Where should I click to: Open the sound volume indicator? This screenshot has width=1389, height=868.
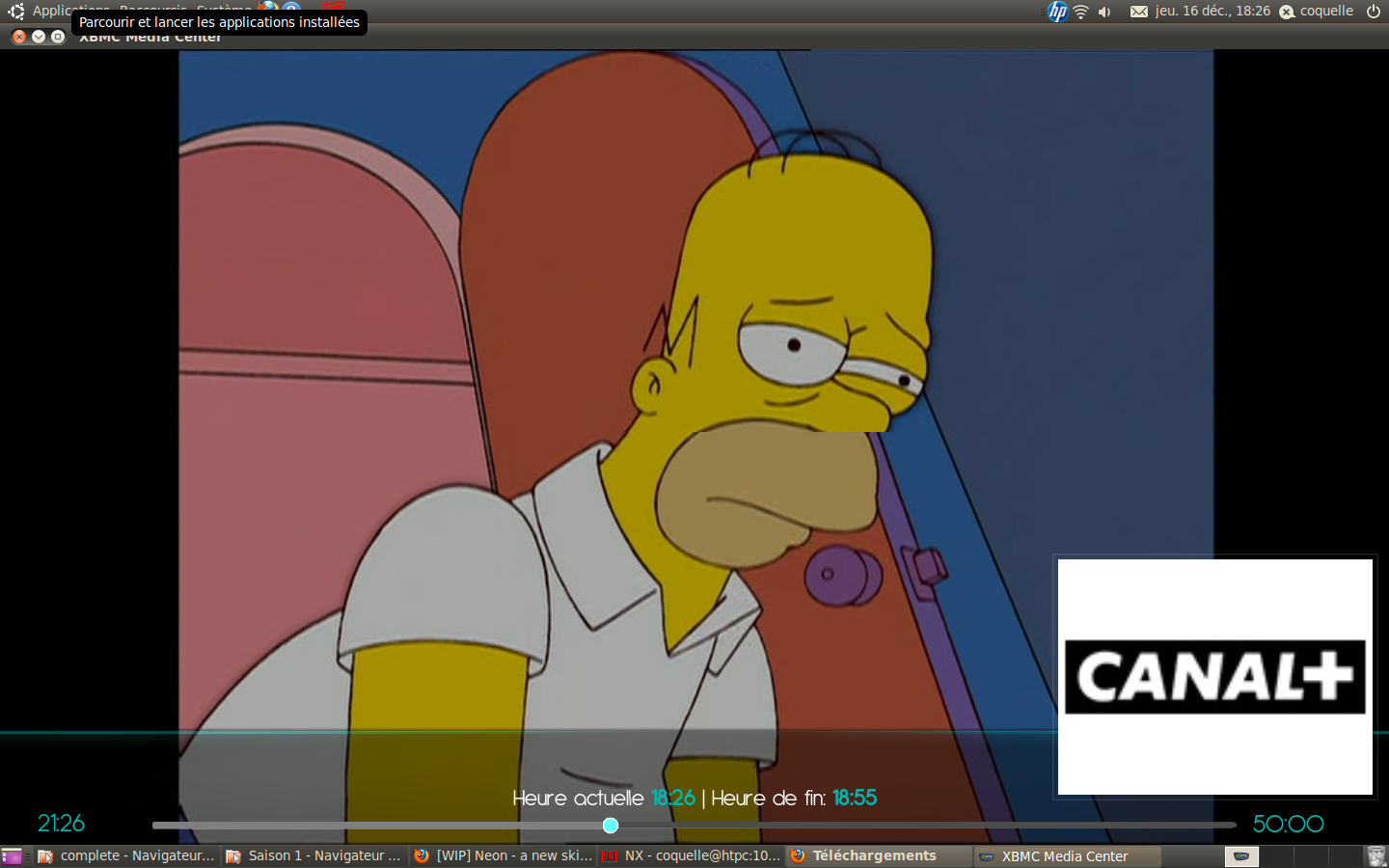[1104, 12]
